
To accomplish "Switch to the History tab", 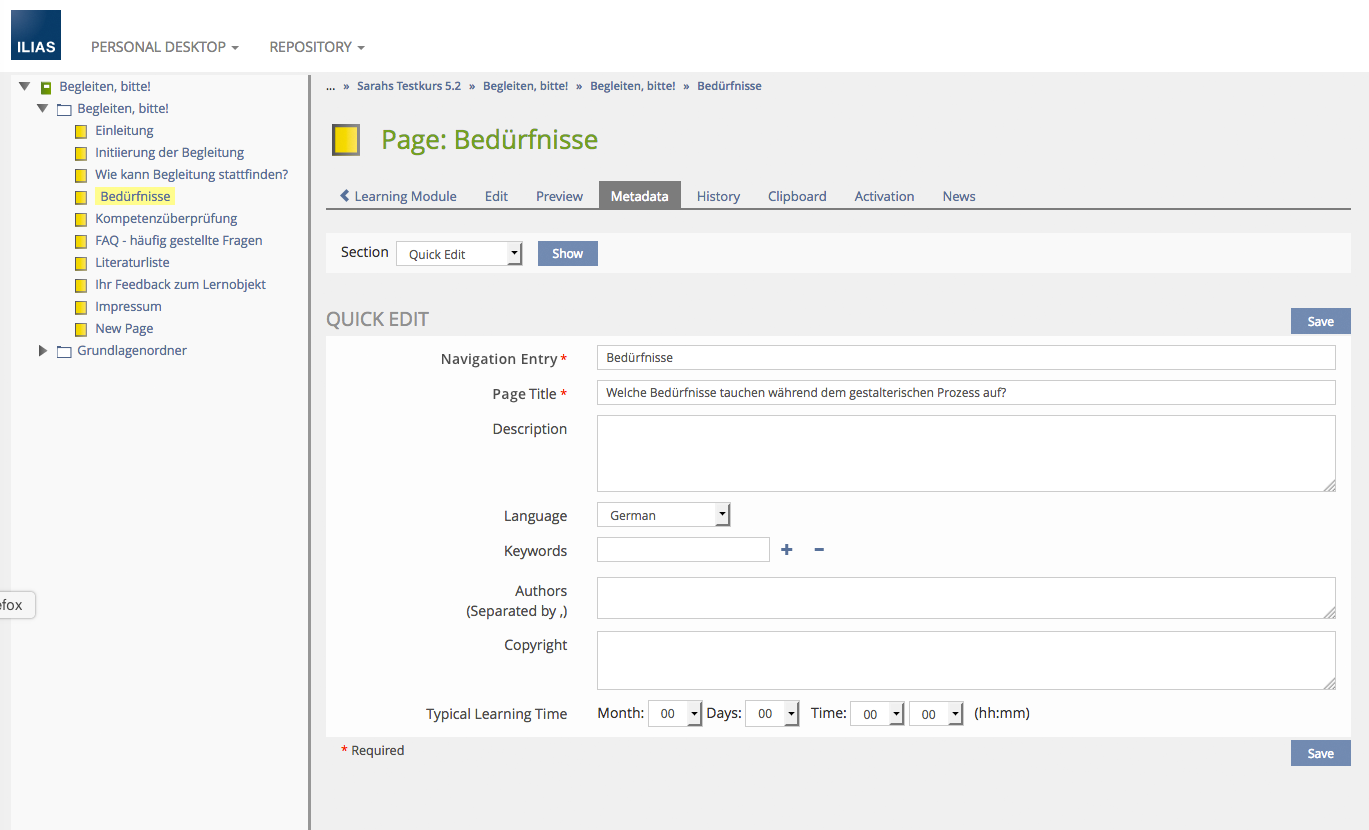I will pyautogui.click(x=718, y=196).
